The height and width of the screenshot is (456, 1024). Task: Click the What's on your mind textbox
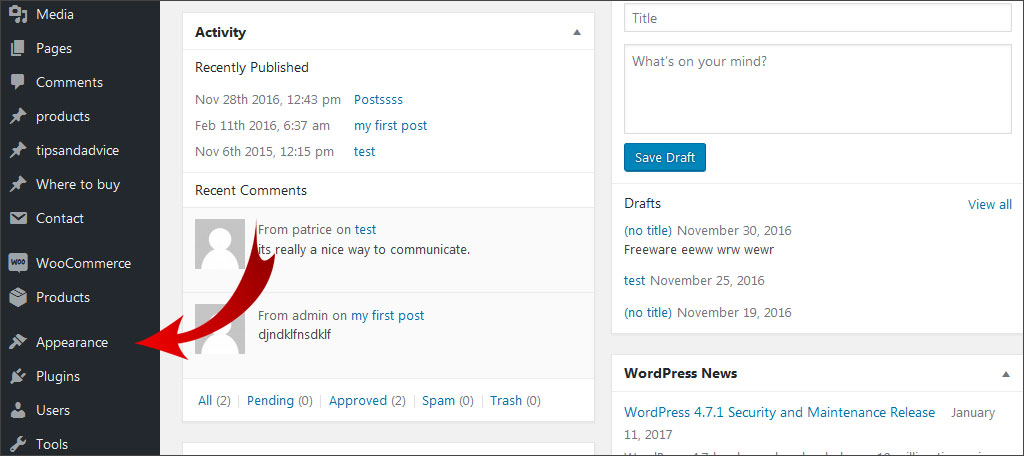817,88
